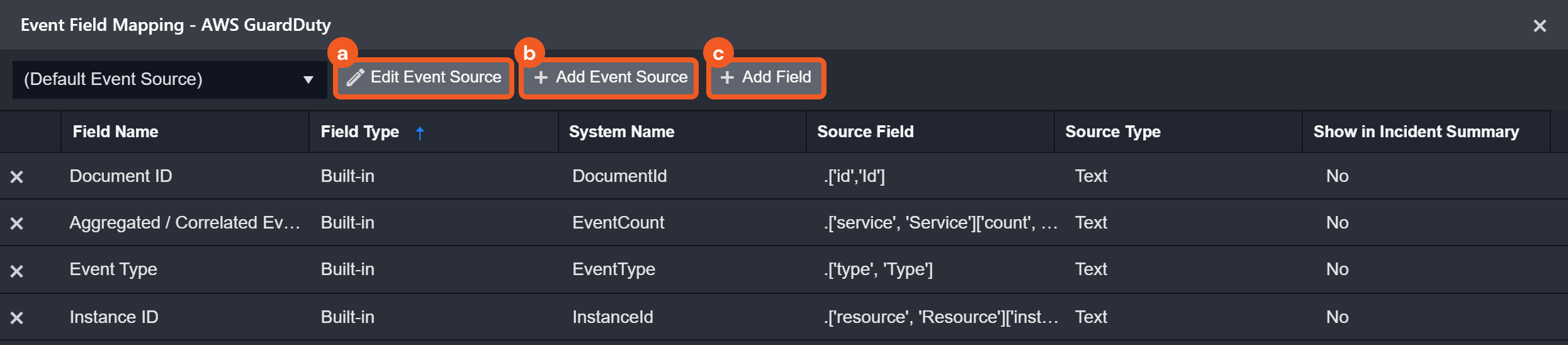Click Show in Incident Summary value for Event Type
Image resolution: width=1568 pixels, height=345 pixels.
(x=1337, y=269)
